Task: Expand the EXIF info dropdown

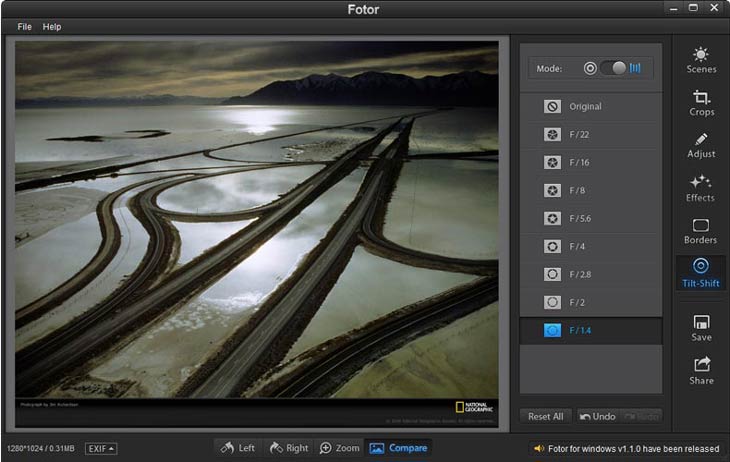Action: (x=101, y=448)
